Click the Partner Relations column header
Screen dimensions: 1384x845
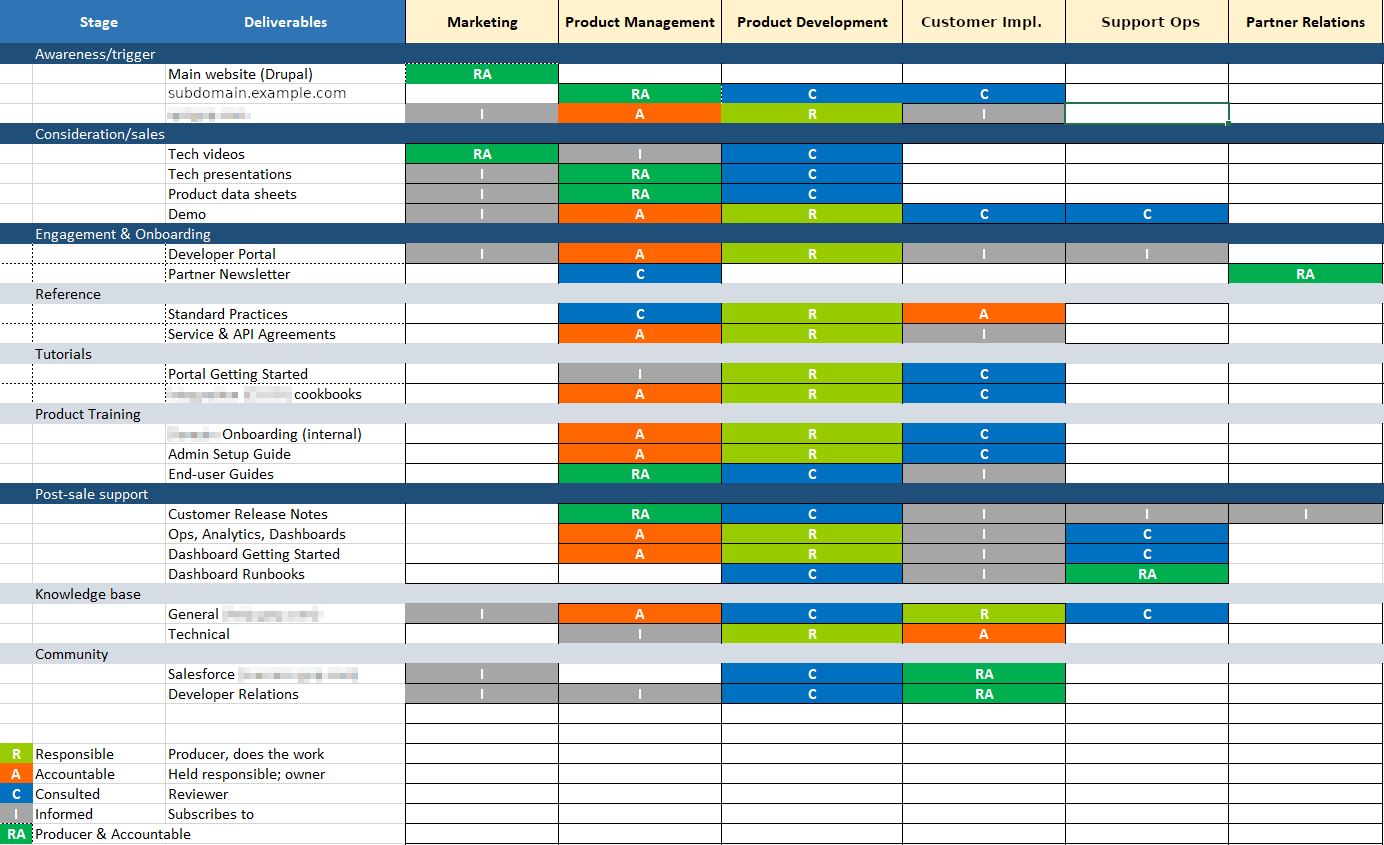[x=1306, y=22]
